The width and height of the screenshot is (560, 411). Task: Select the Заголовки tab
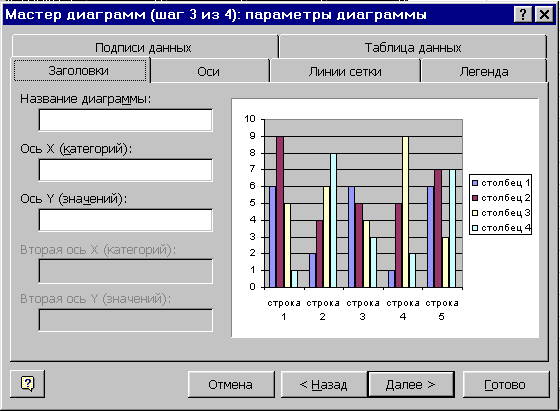[x=80, y=71]
